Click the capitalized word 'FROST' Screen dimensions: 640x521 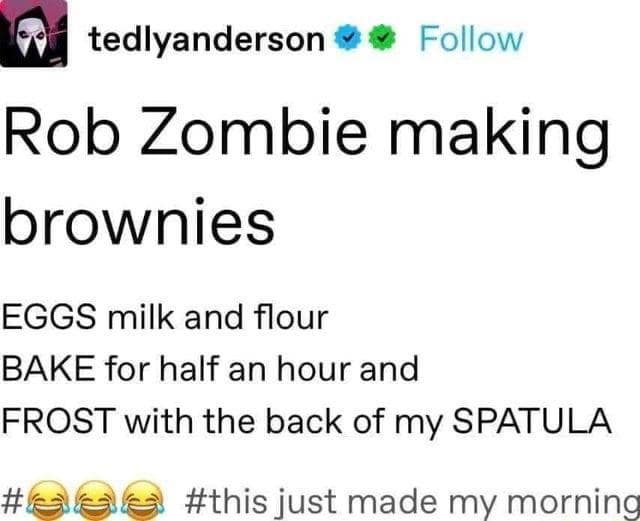58,420
